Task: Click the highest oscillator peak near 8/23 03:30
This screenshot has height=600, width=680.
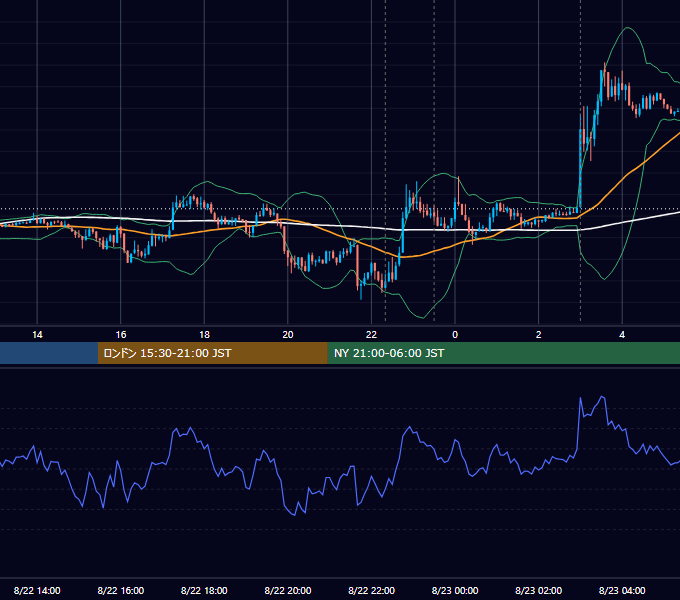Action: click(602, 397)
